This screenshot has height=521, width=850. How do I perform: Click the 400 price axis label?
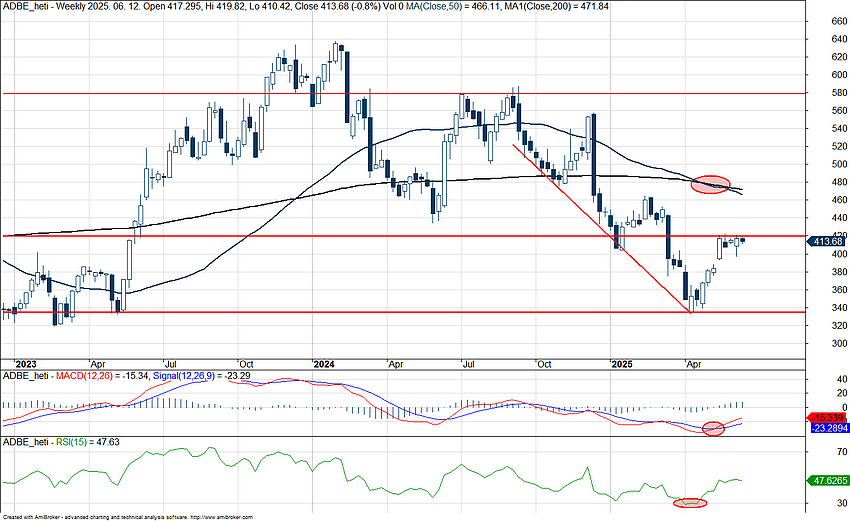tap(839, 254)
